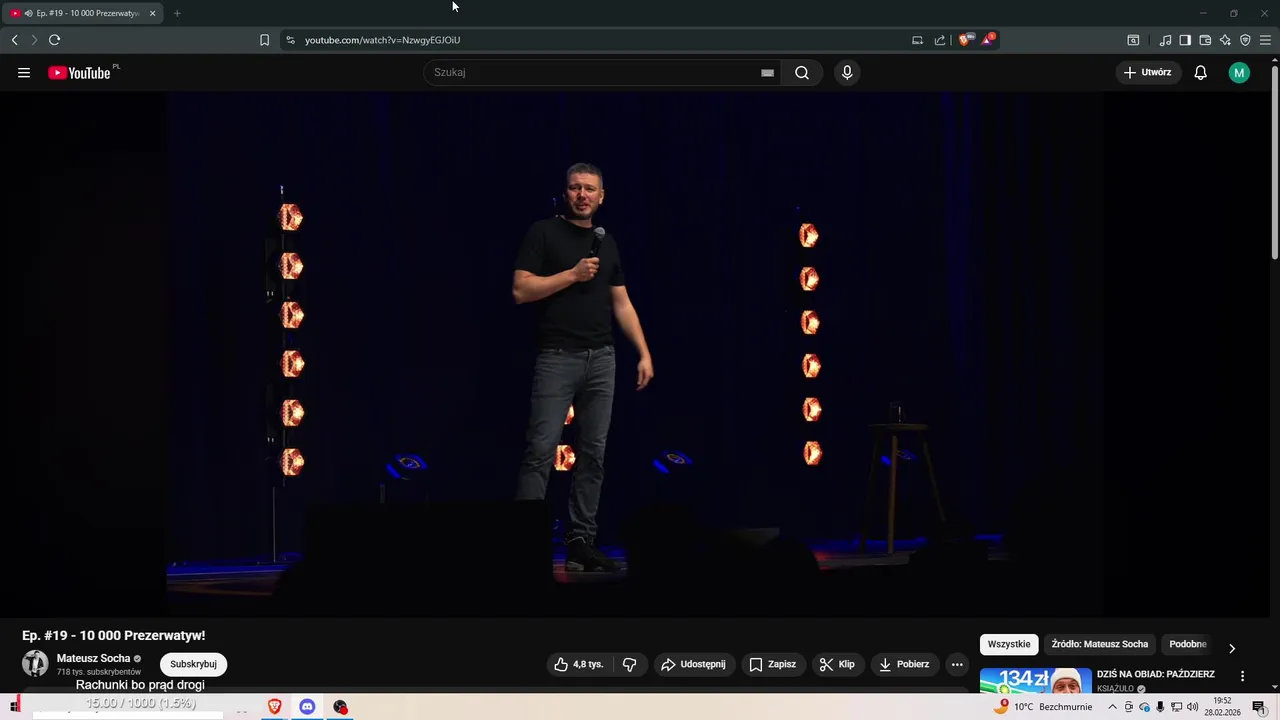Download video with Pobierz button
This screenshot has height=720, width=1280.
coord(904,664)
